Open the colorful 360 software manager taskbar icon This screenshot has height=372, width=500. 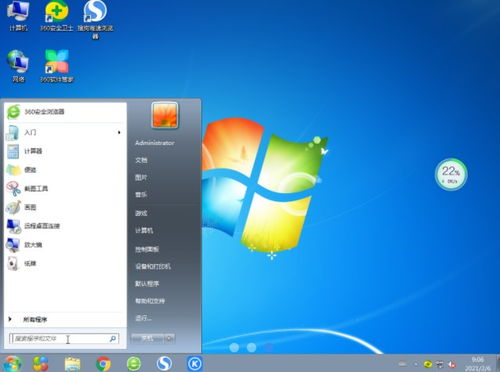[x=41, y=363]
